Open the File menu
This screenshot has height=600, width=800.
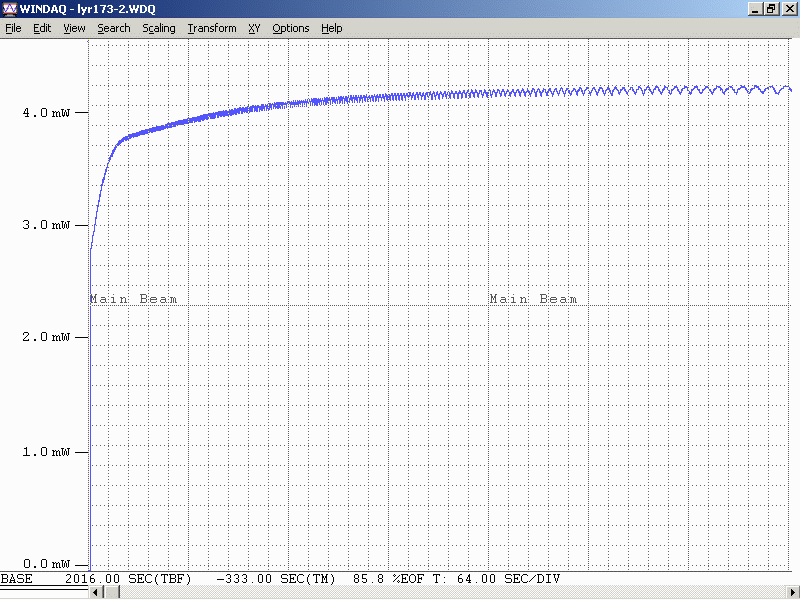[x=13, y=28]
